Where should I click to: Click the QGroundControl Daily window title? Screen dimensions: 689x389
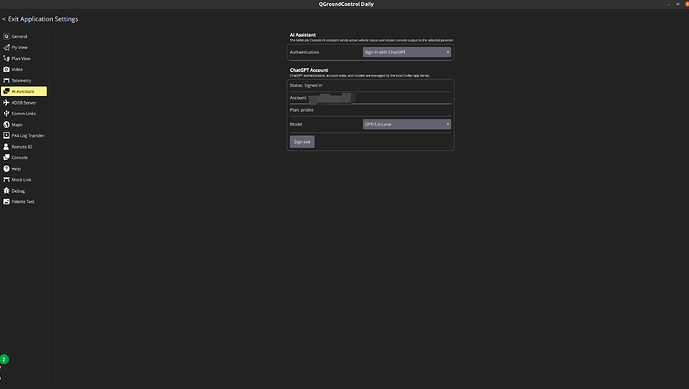[346, 4]
